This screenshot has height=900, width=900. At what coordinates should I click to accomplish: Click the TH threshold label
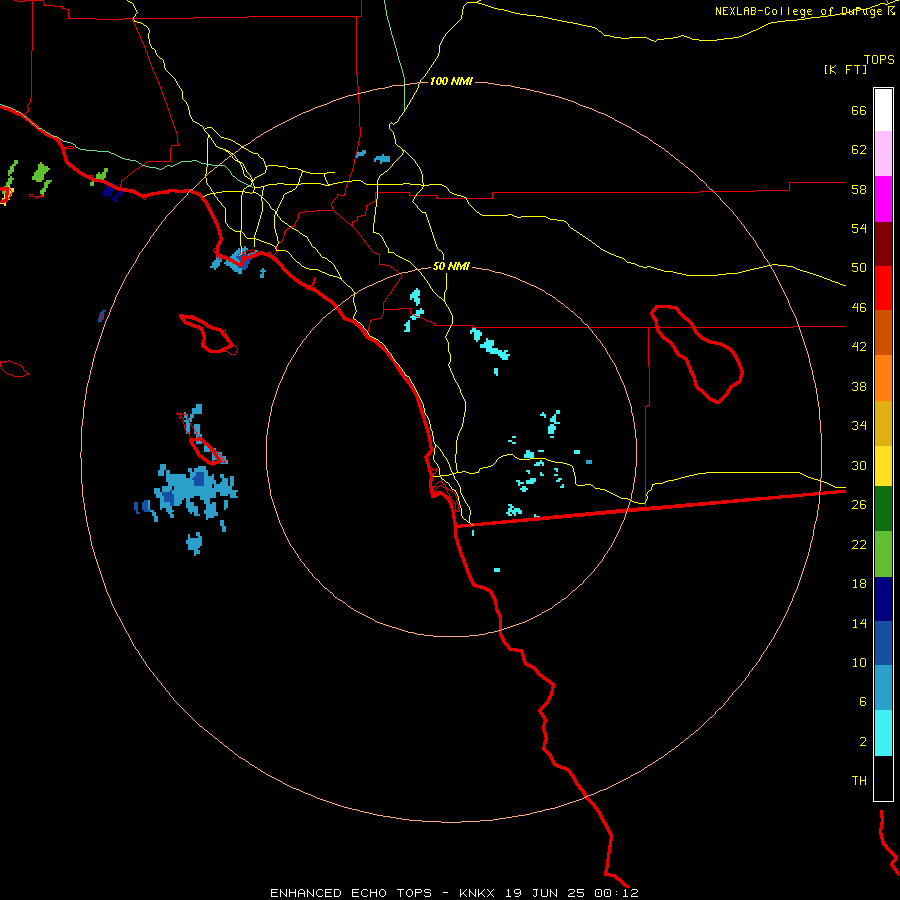coord(859,781)
